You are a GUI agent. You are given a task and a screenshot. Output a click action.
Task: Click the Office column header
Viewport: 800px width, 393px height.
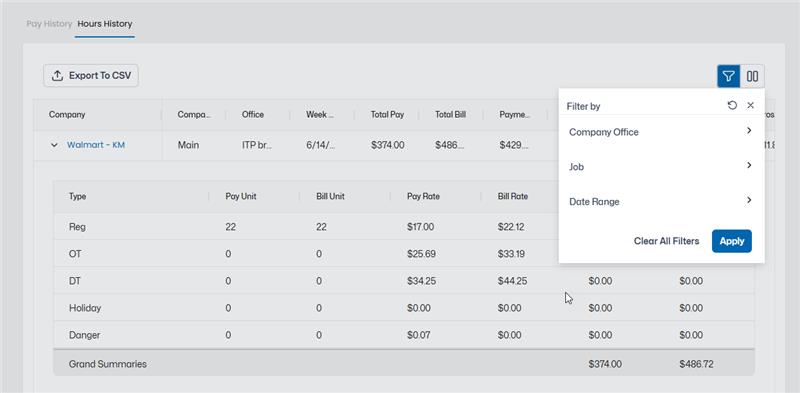[253, 114]
